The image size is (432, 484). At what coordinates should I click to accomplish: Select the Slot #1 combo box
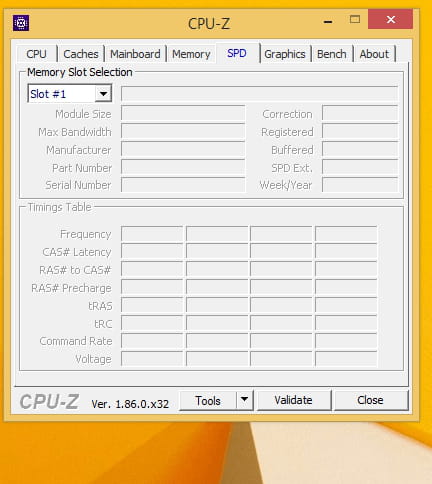(70, 94)
